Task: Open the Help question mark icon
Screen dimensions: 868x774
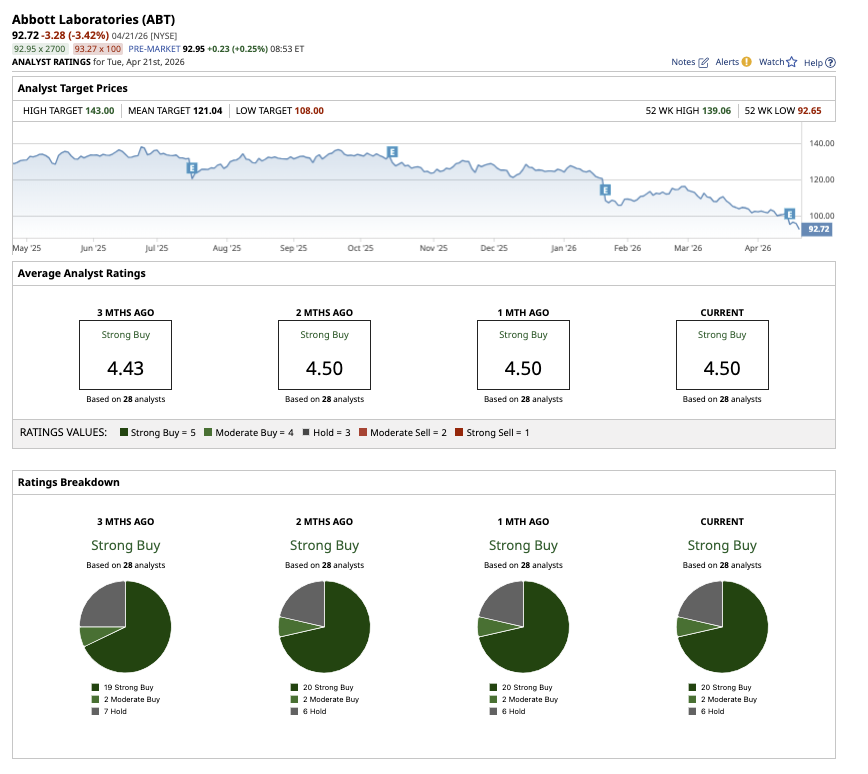Action: coord(830,62)
